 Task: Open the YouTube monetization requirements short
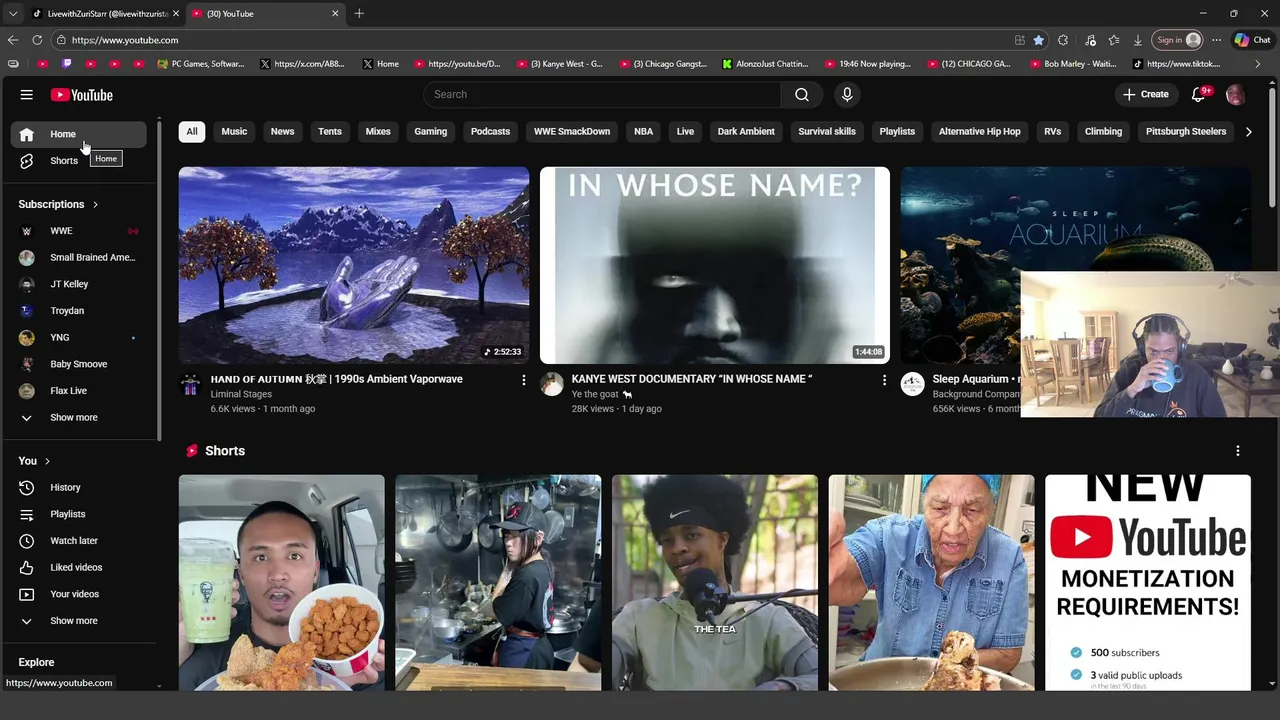coord(1147,583)
